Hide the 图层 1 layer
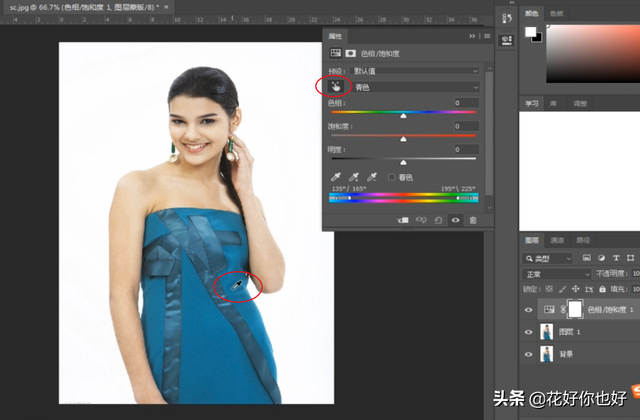The height and width of the screenshot is (420, 640). click(x=528, y=332)
